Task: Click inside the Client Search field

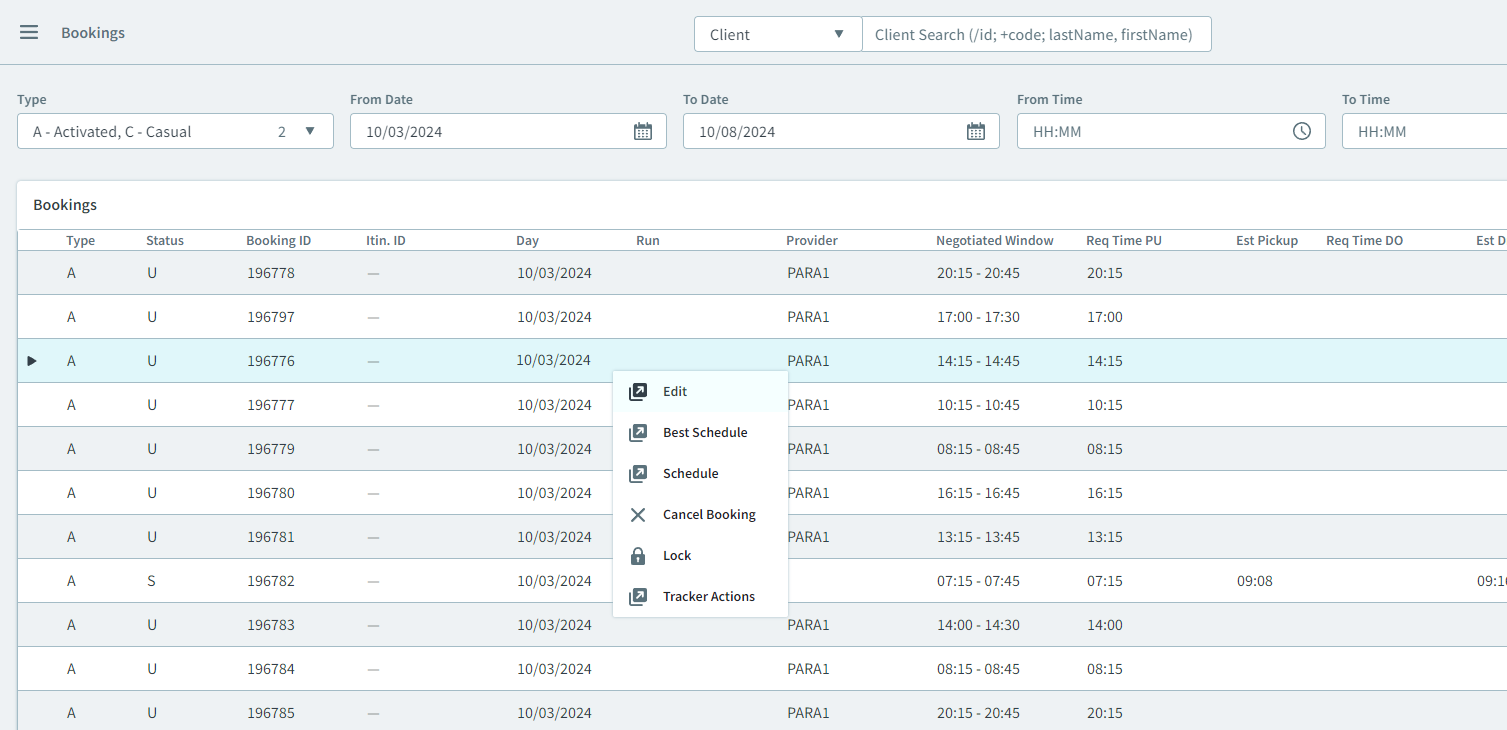Action: [1037, 33]
